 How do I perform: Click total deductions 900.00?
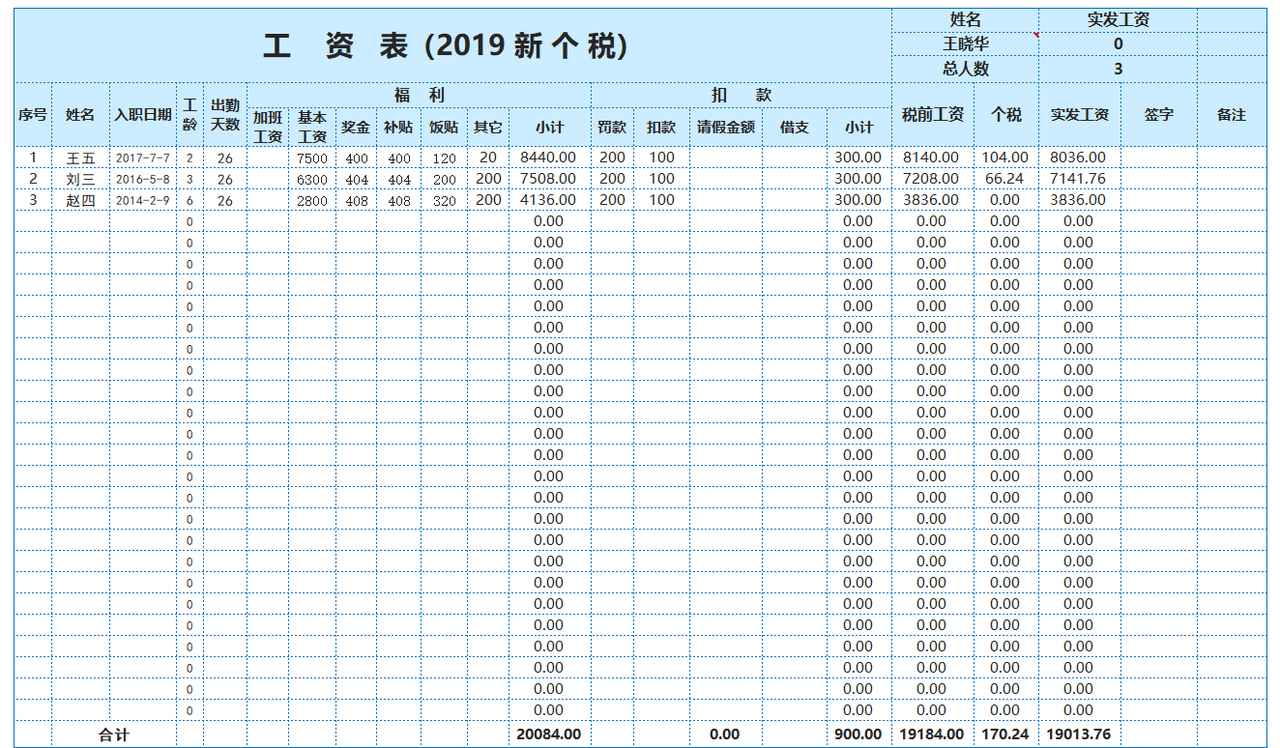click(x=859, y=734)
